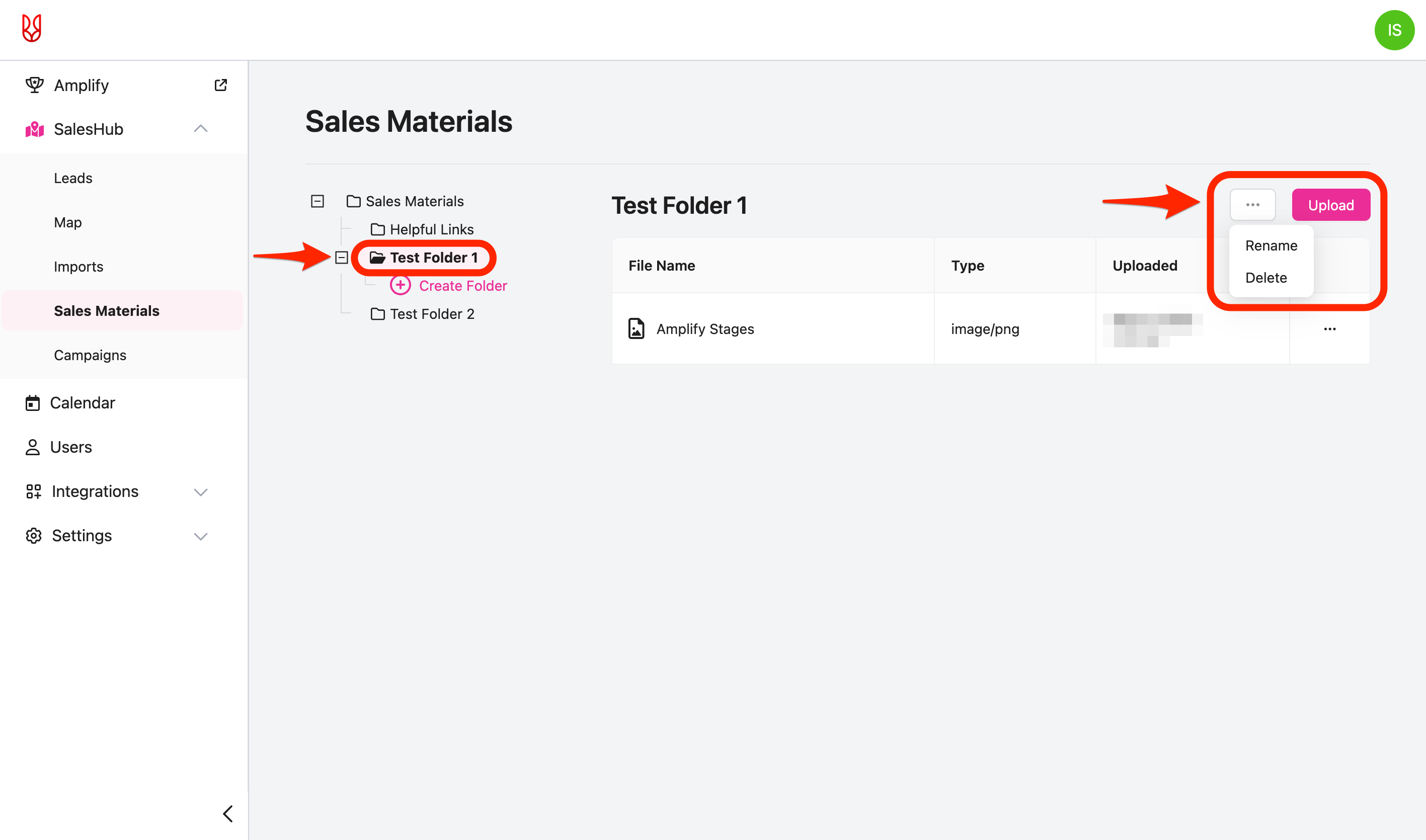The width and height of the screenshot is (1426, 840).
Task: Go to Users section
Action: pos(70,447)
